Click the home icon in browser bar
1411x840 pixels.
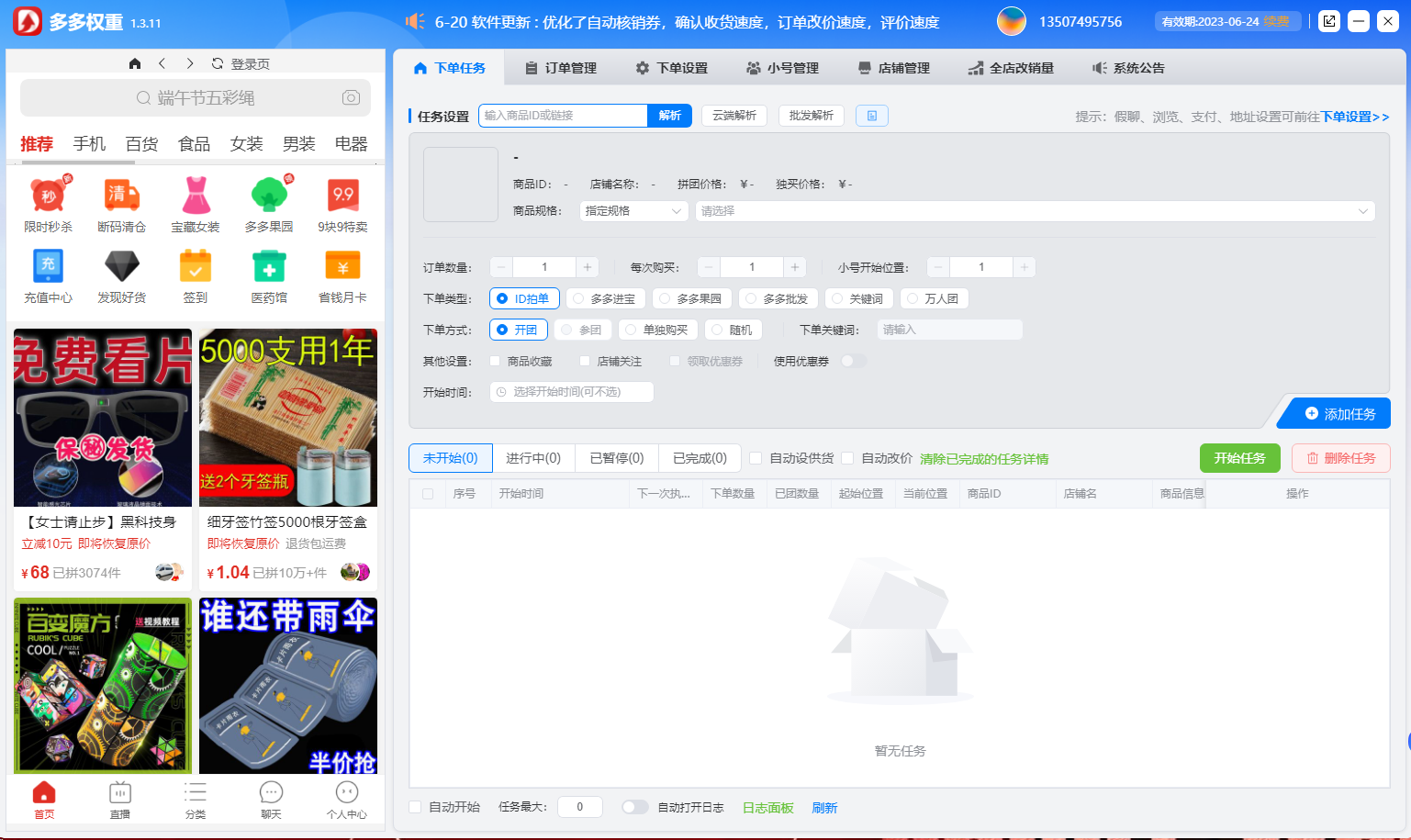pyautogui.click(x=135, y=63)
